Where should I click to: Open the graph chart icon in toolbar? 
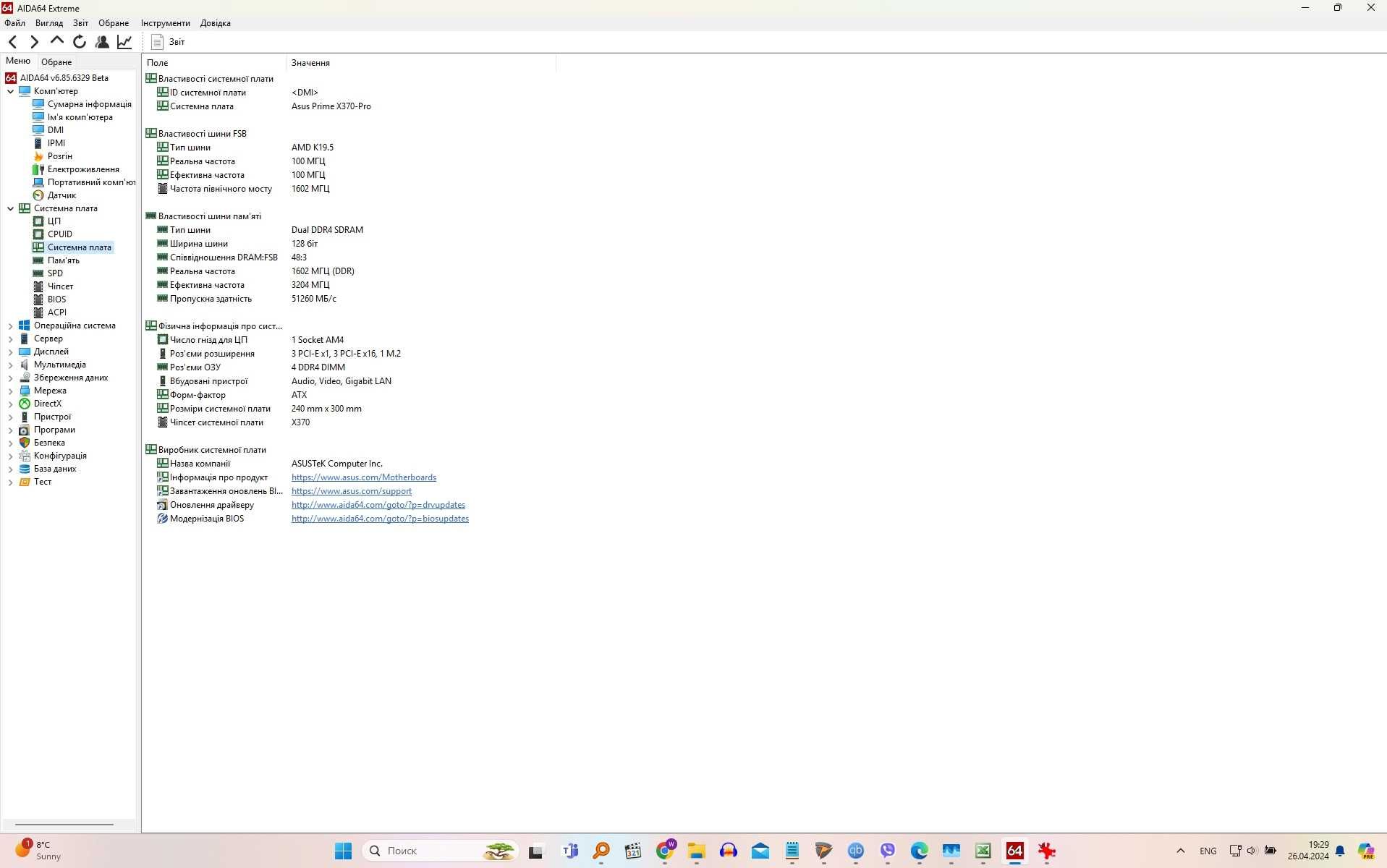(124, 42)
